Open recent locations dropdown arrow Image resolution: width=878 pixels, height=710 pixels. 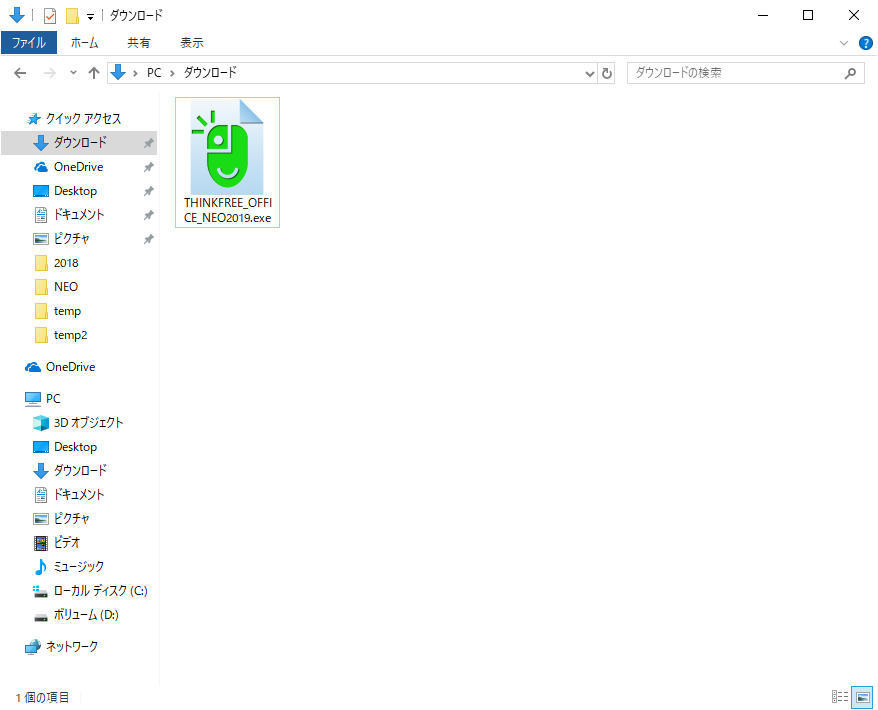[x=73, y=73]
